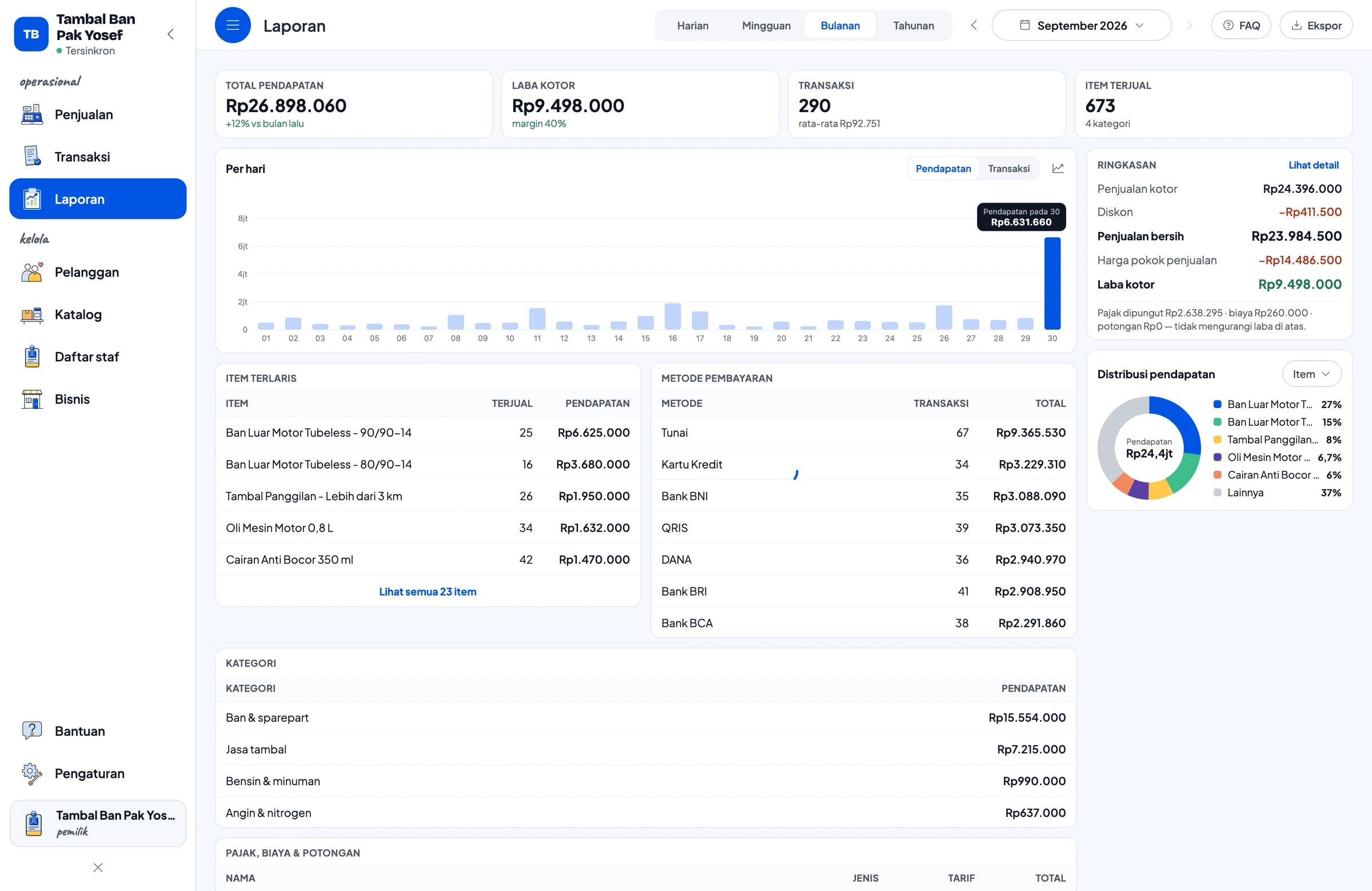The width and height of the screenshot is (1372, 891).
Task: Click the X icon at the sidebar bottom
Action: click(x=98, y=868)
